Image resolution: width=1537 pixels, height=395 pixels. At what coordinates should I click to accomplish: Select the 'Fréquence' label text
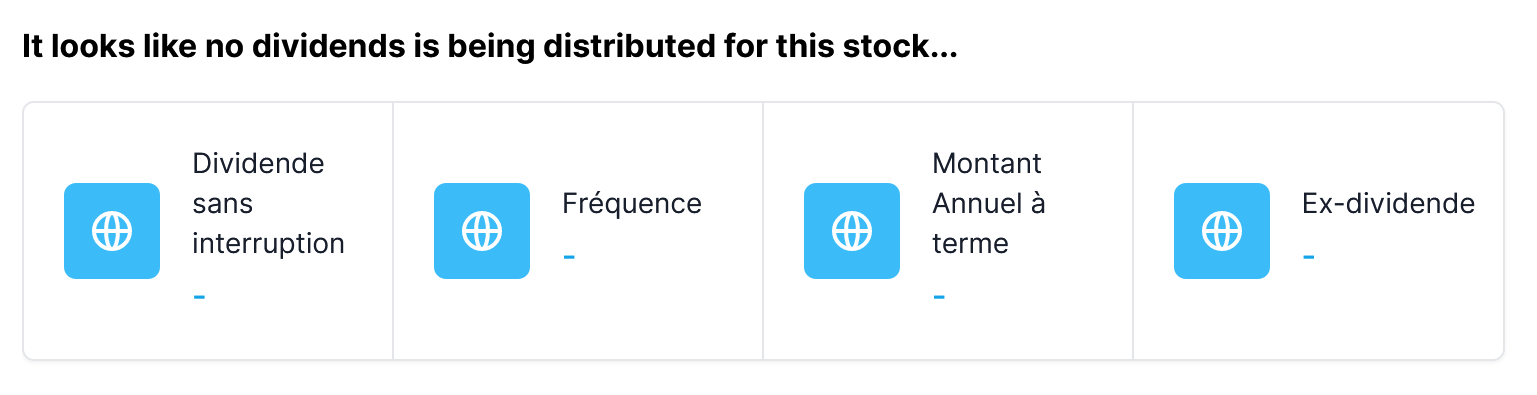(632, 204)
